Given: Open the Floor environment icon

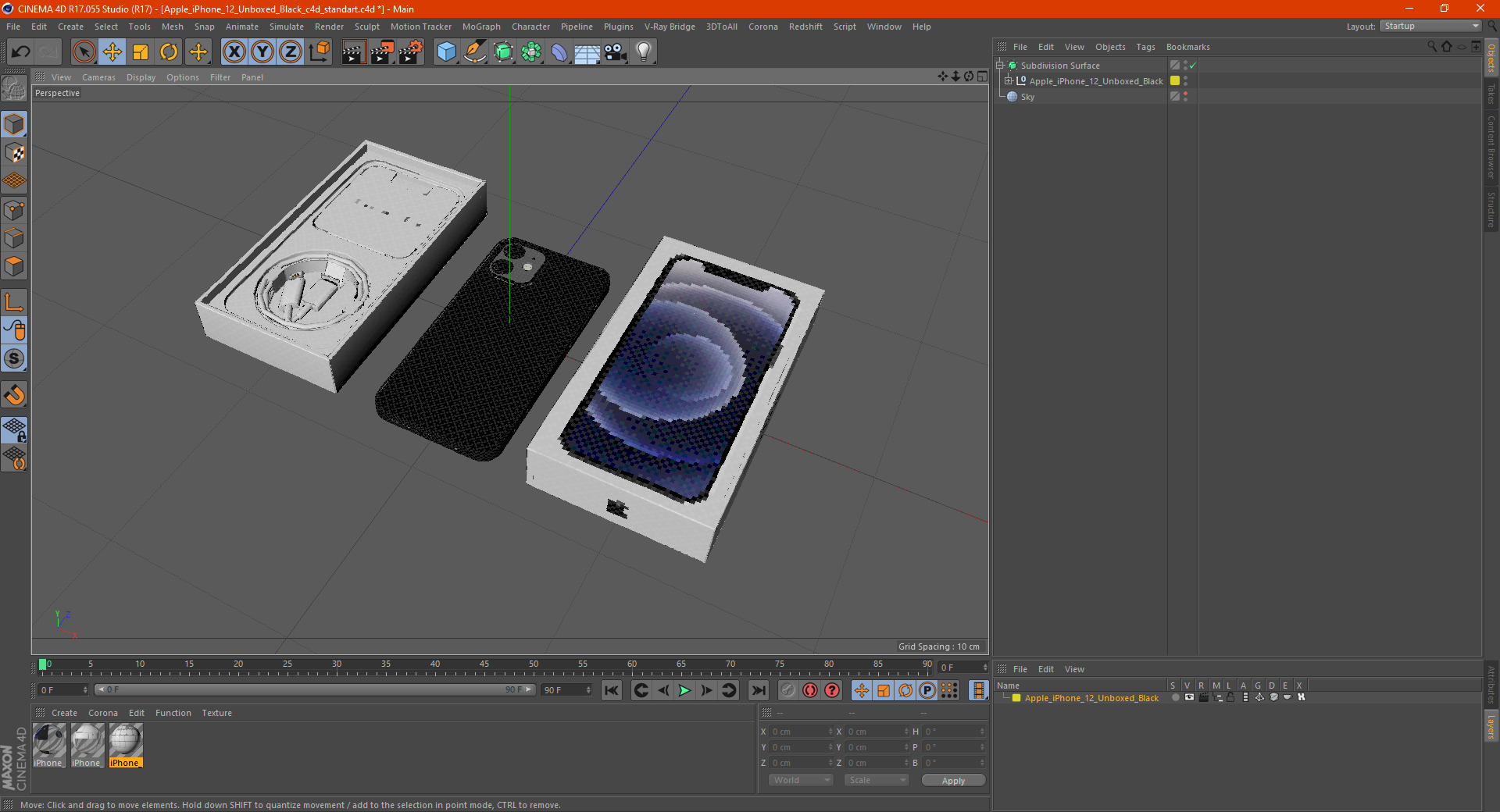Looking at the screenshot, I should click(x=587, y=52).
